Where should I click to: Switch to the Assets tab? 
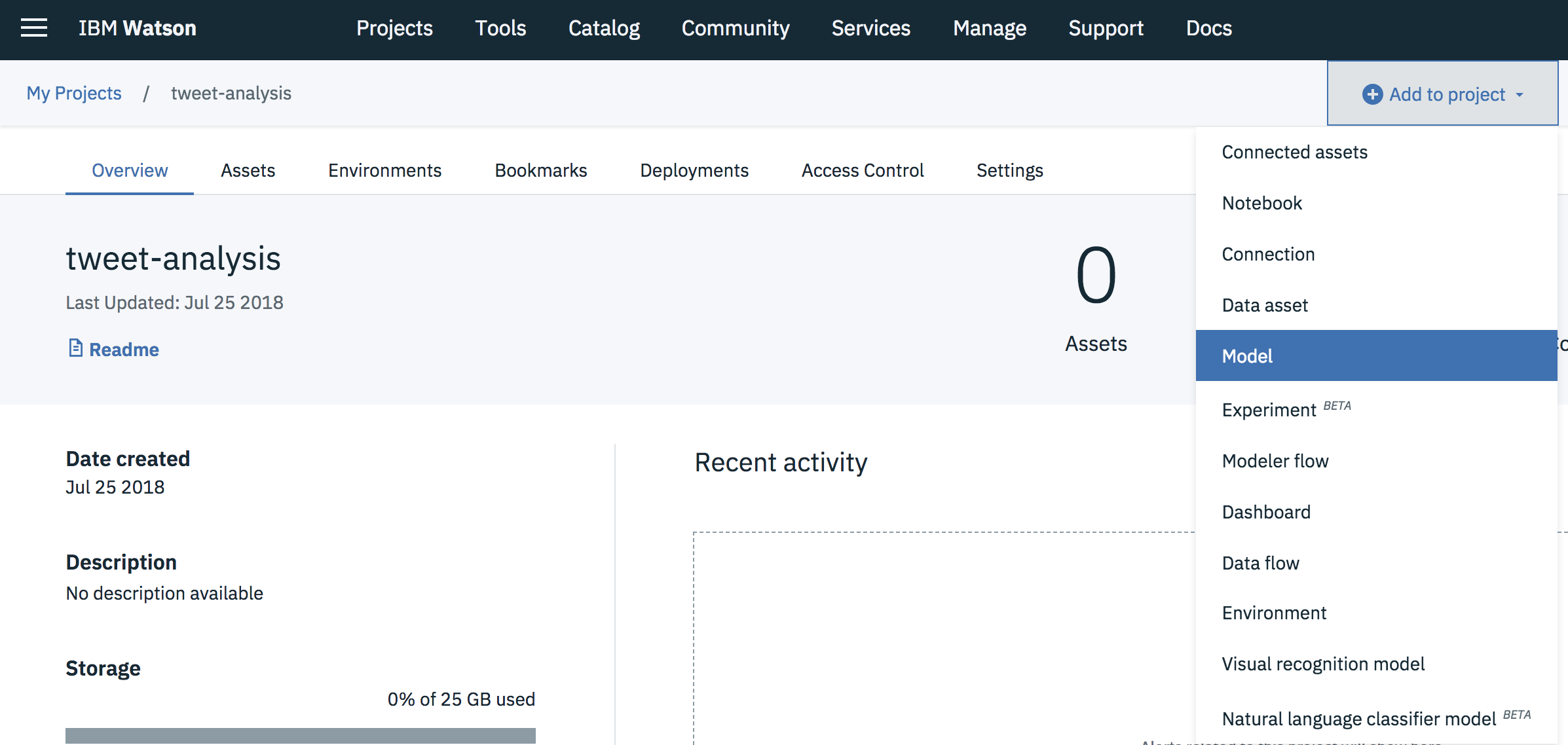pyautogui.click(x=248, y=170)
